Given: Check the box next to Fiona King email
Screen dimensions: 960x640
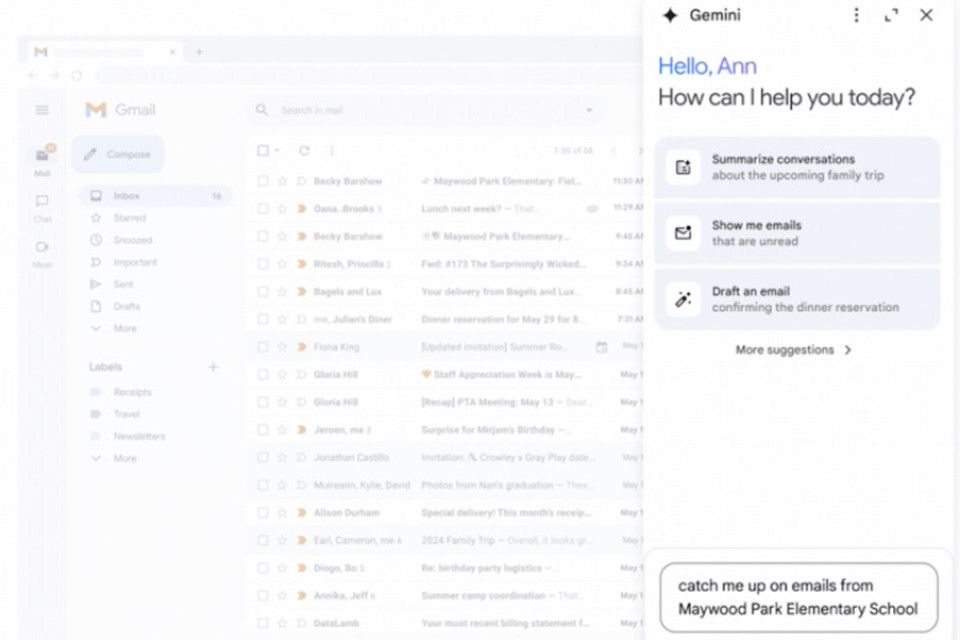Looking at the screenshot, I should [263, 347].
